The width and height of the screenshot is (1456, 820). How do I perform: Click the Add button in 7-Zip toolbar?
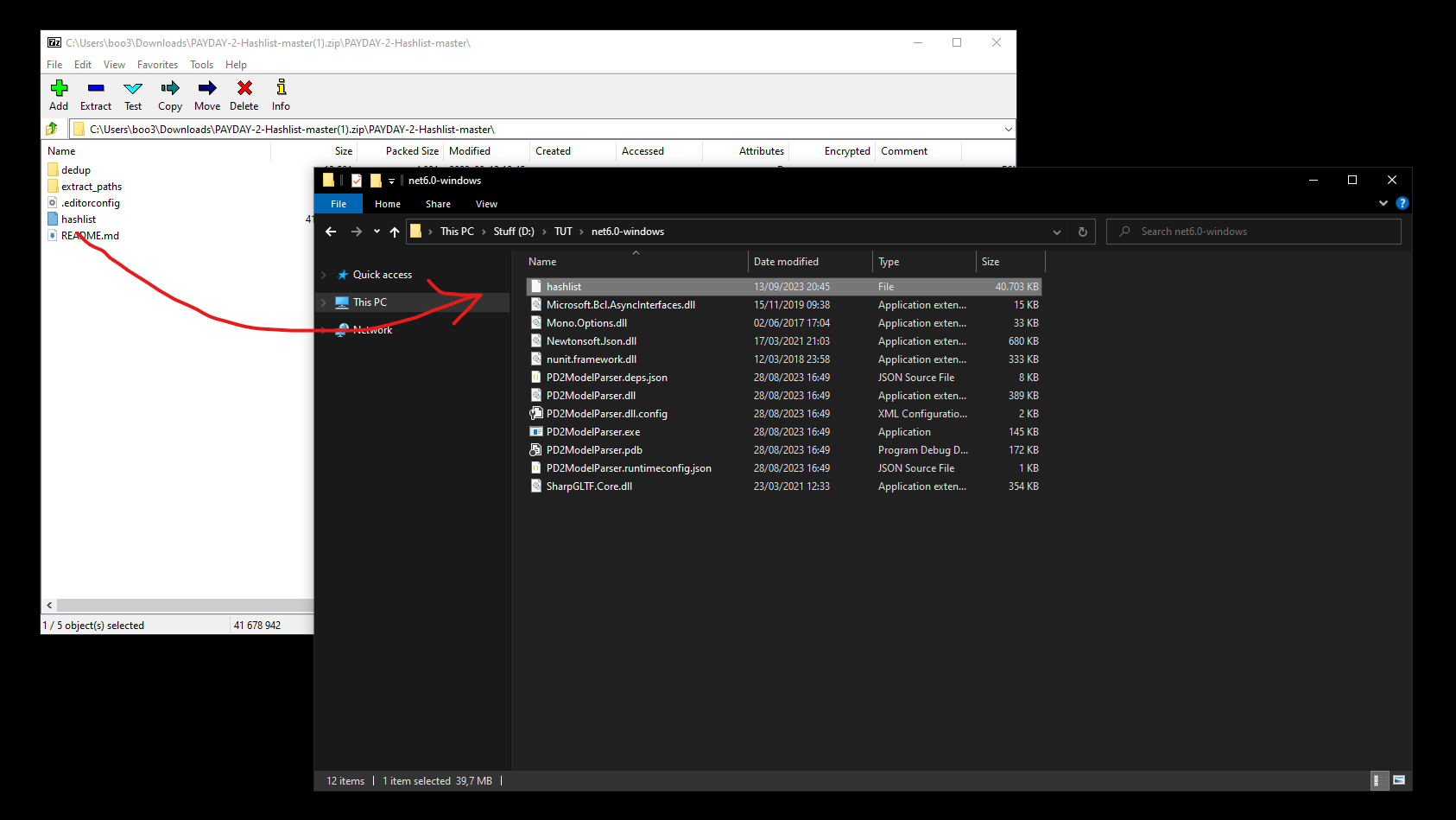[x=59, y=95]
